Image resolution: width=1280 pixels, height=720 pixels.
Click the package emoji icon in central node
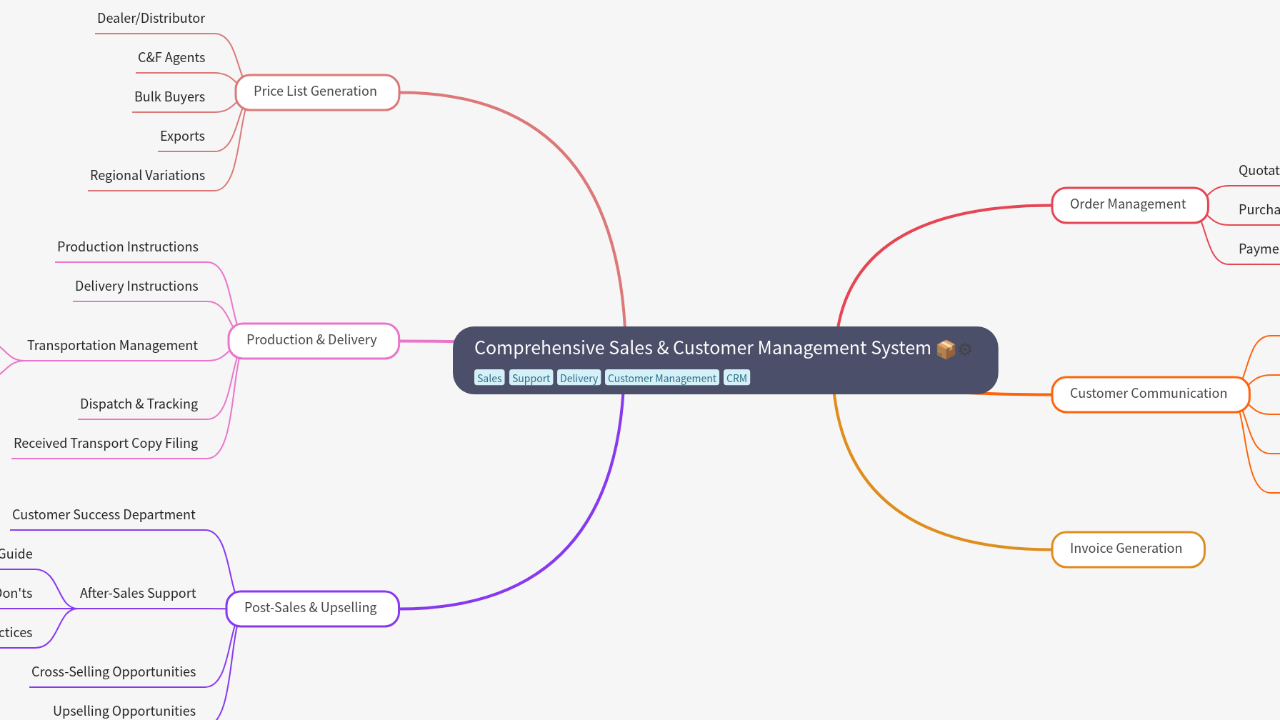pyautogui.click(x=945, y=349)
